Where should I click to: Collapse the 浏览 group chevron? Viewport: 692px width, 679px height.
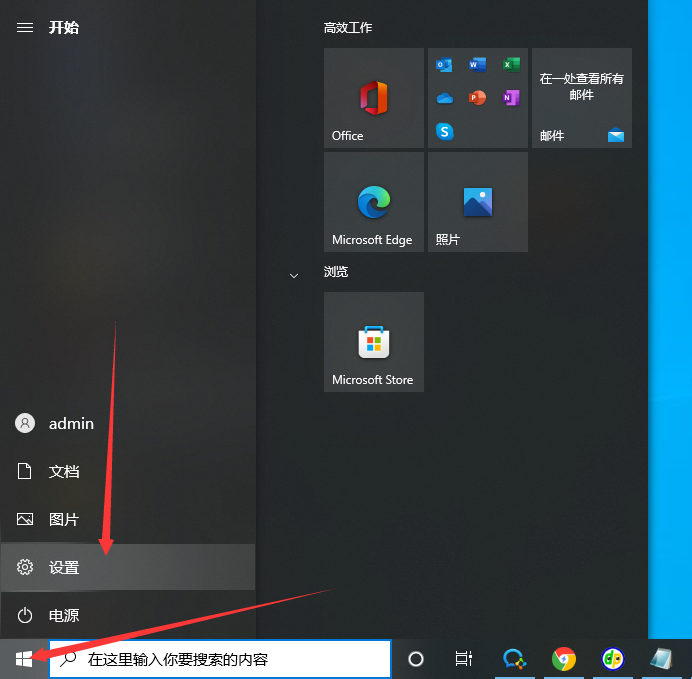click(x=294, y=274)
